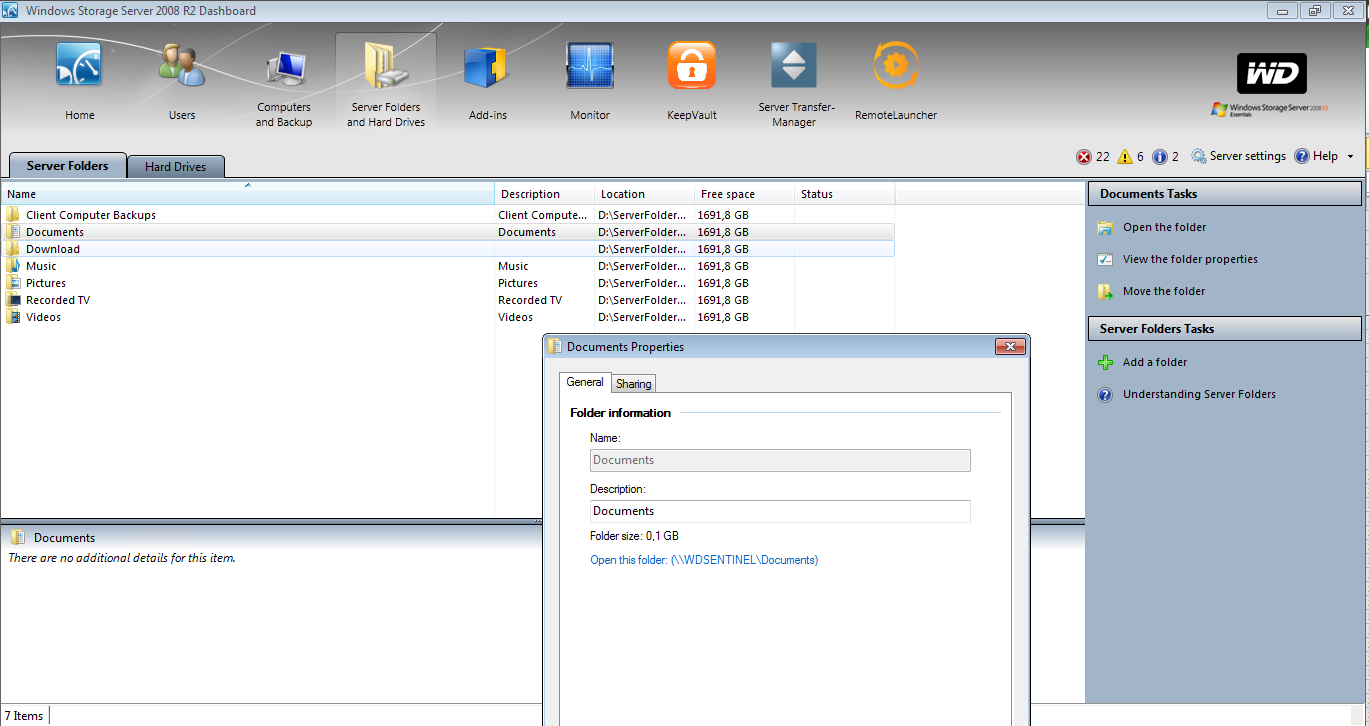The width and height of the screenshot is (1369, 726).
Task: Click the Move the folder icon
Action: click(x=1105, y=292)
